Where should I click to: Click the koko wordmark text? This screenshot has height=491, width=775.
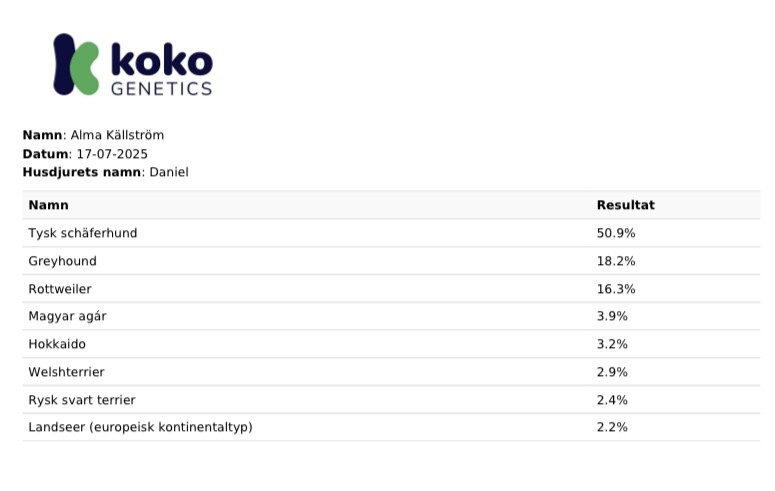click(x=162, y=60)
